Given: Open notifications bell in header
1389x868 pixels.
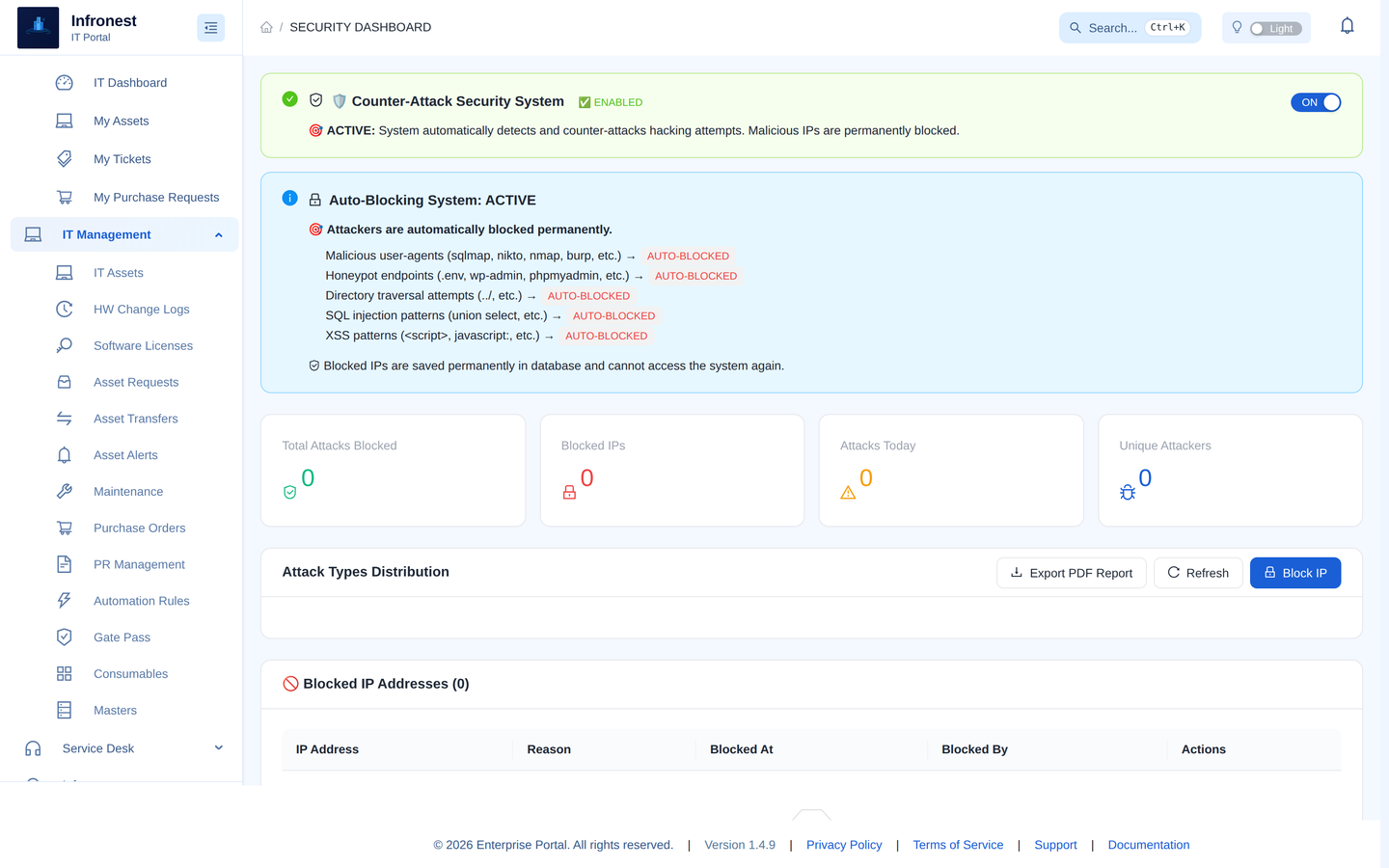Looking at the screenshot, I should [x=1347, y=26].
